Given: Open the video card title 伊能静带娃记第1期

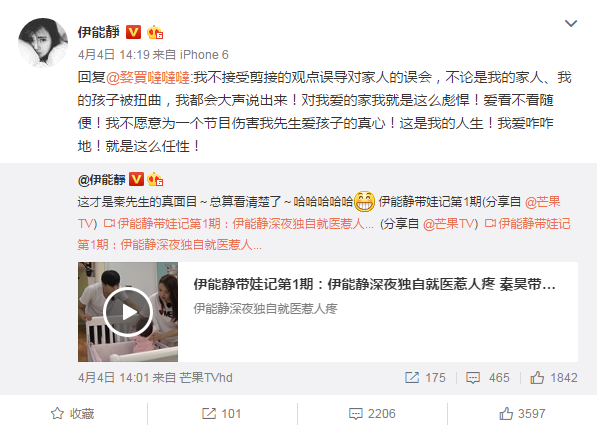Looking at the screenshot, I should (x=374, y=284).
